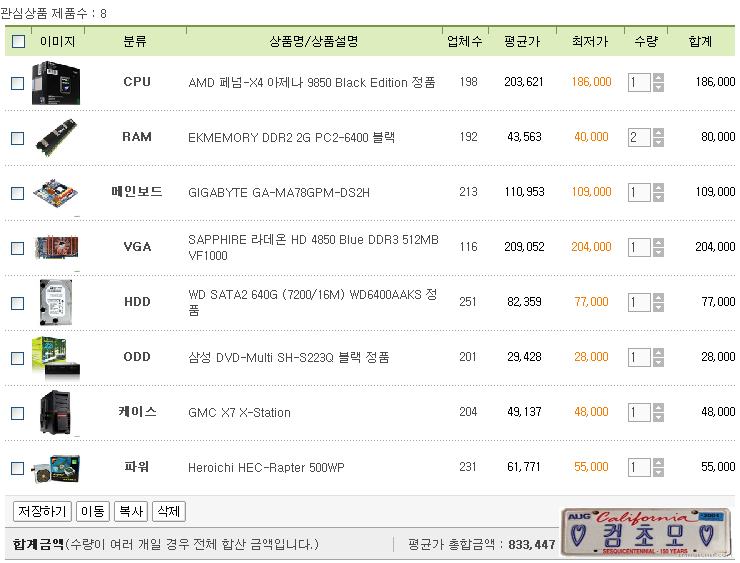This screenshot has width=740, height=563.
Task: Increase the CPU quantity with the up arrow
Action: 658,78
